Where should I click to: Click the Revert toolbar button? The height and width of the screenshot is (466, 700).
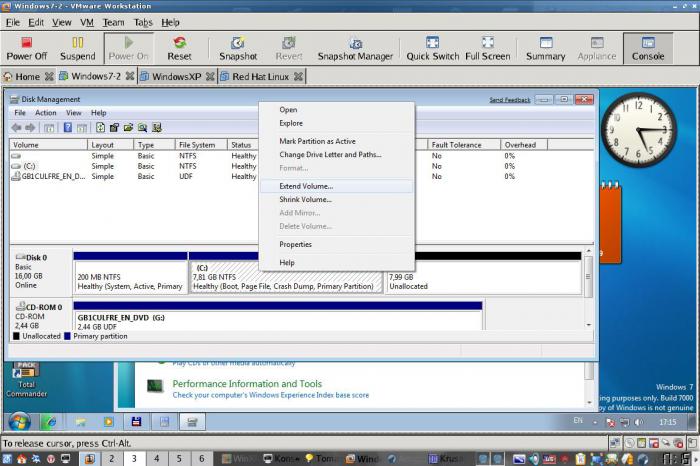pyautogui.click(x=289, y=48)
